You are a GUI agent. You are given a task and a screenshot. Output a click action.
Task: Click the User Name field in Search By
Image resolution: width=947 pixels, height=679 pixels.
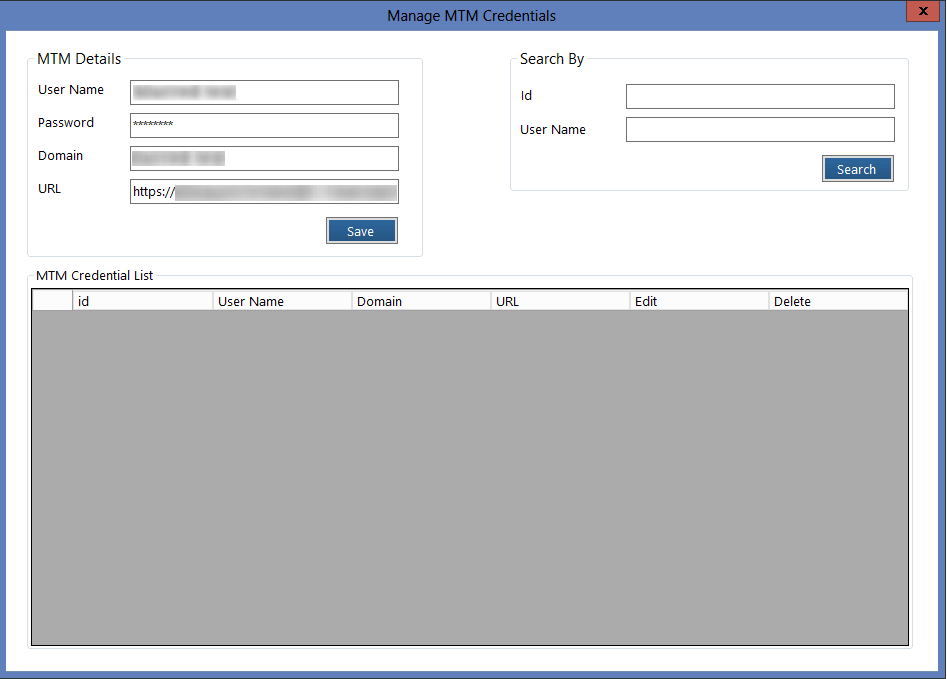tap(760, 129)
